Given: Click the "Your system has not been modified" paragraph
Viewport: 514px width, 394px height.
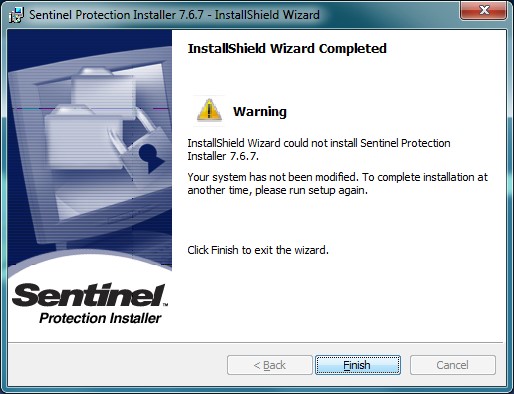Looking at the screenshot, I should pyautogui.click(x=337, y=183).
